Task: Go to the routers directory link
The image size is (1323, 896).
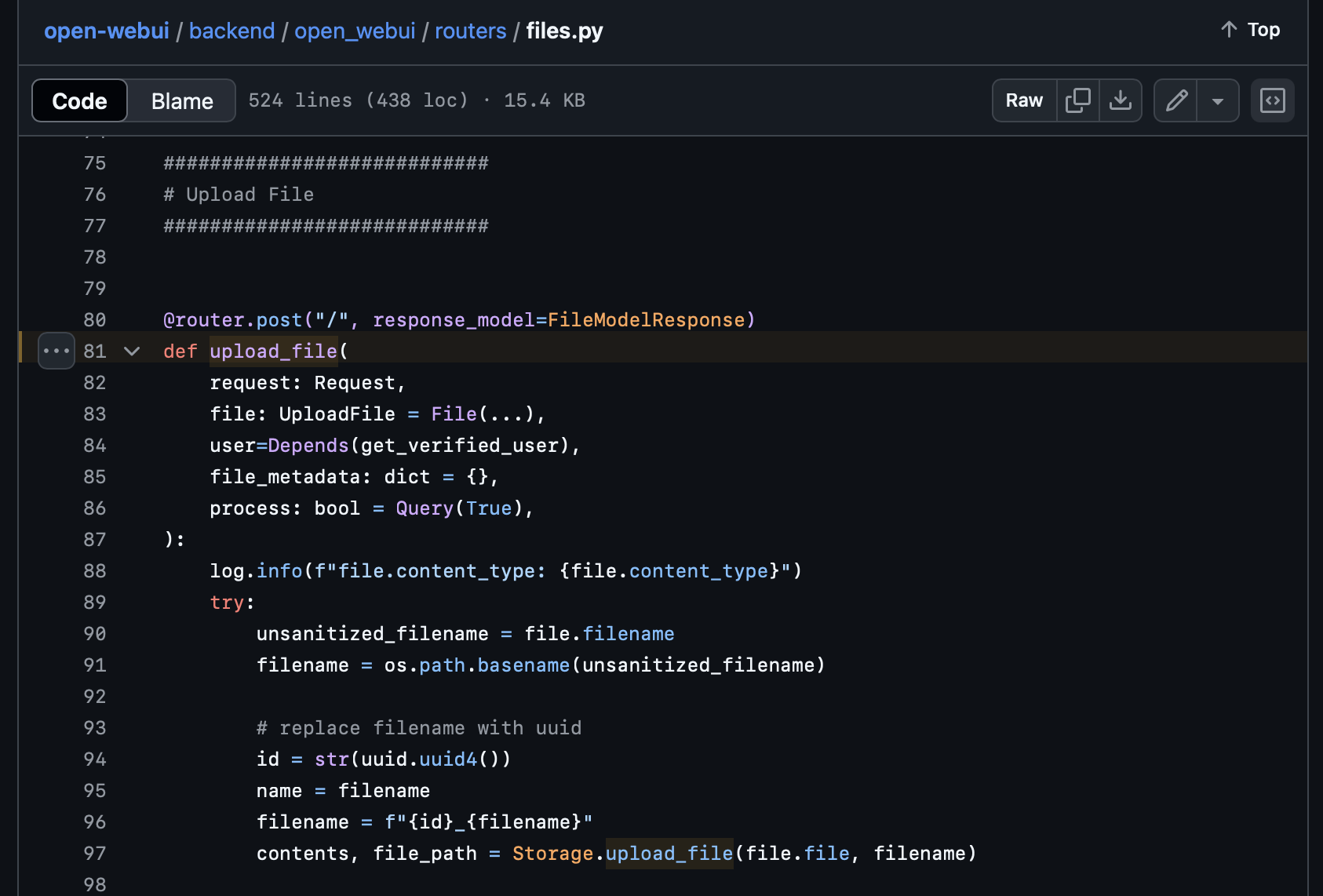Action: click(470, 31)
